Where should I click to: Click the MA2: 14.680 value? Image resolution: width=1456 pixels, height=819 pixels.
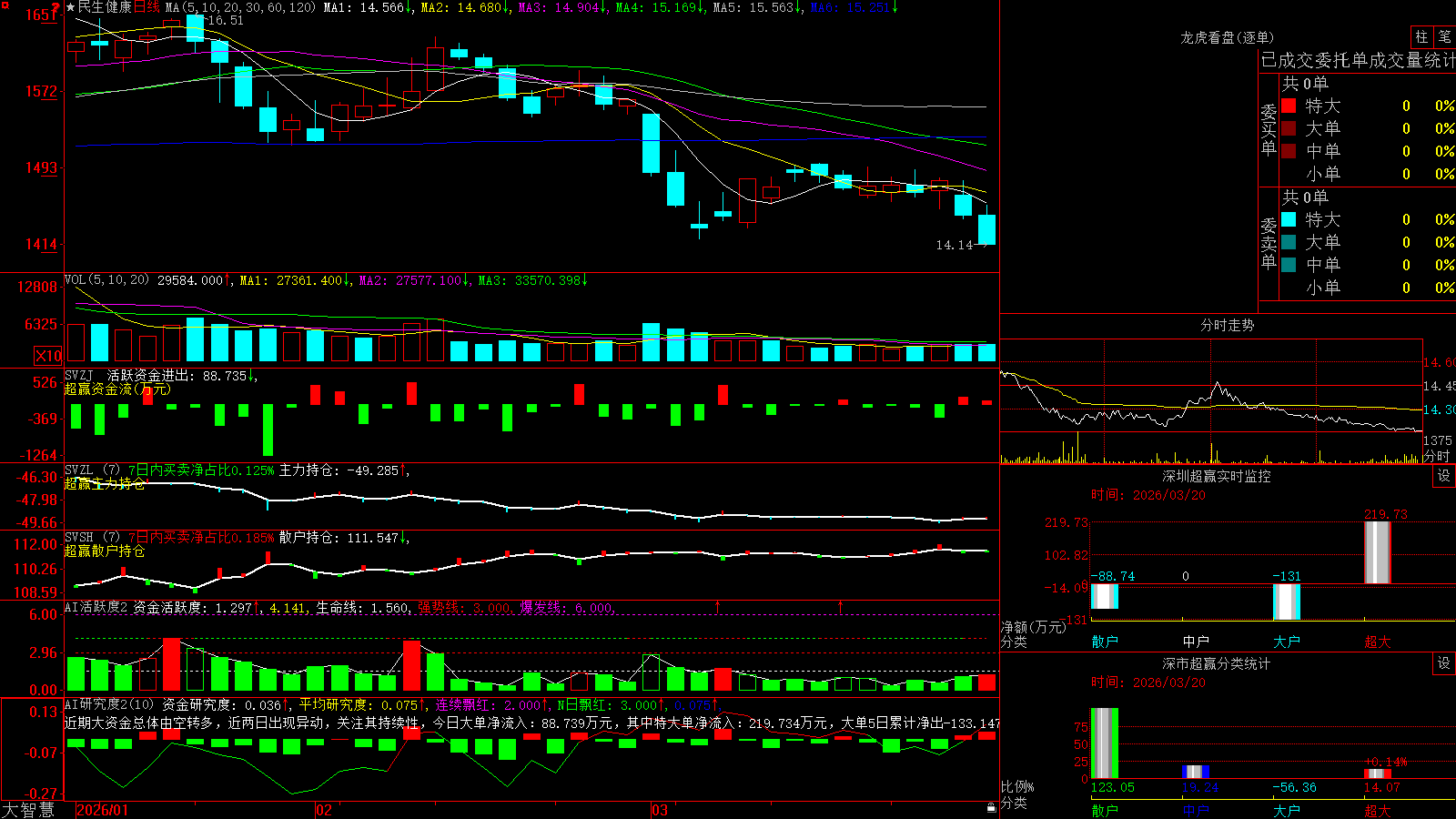(464, 7)
